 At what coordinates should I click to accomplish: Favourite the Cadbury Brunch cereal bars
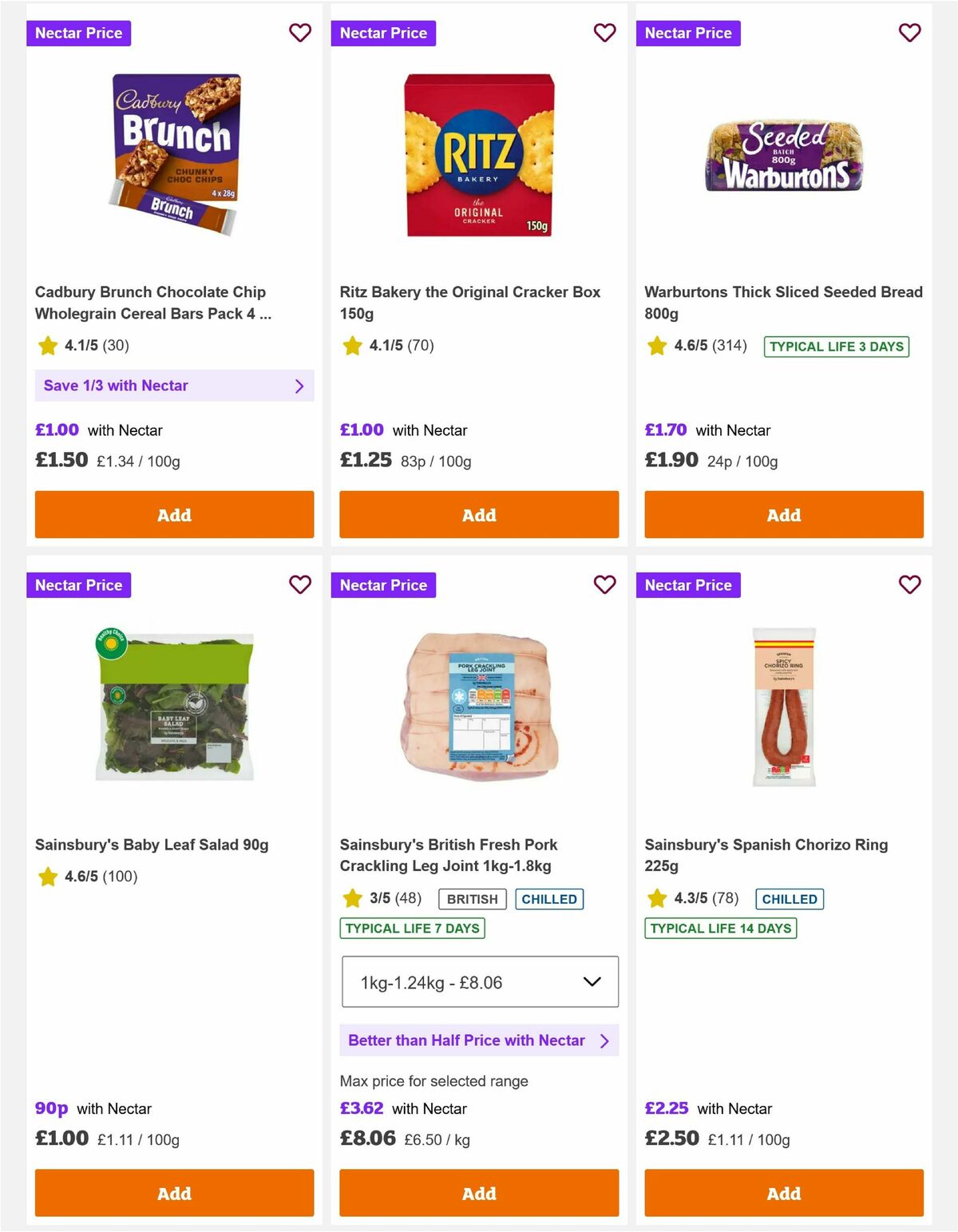click(300, 33)
